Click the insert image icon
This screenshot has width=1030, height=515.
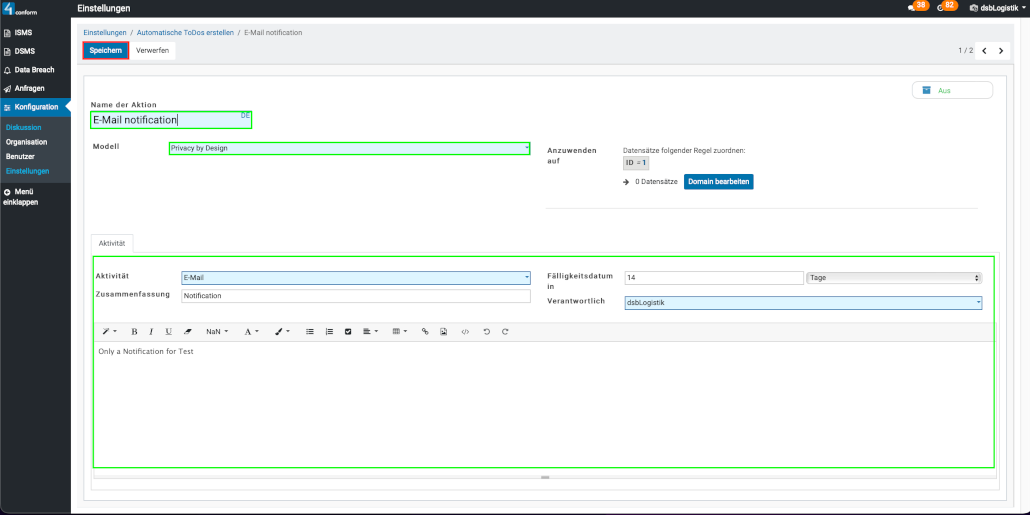pos(443,331)
